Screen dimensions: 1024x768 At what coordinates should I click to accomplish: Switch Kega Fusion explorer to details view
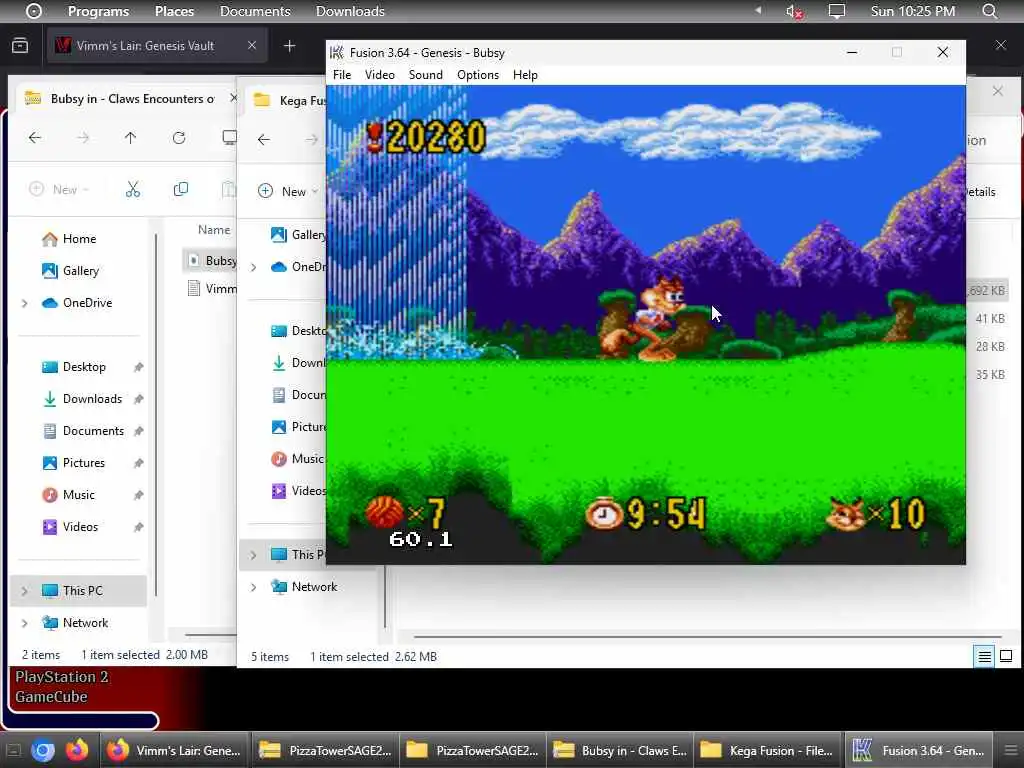[x=984, y=656]
